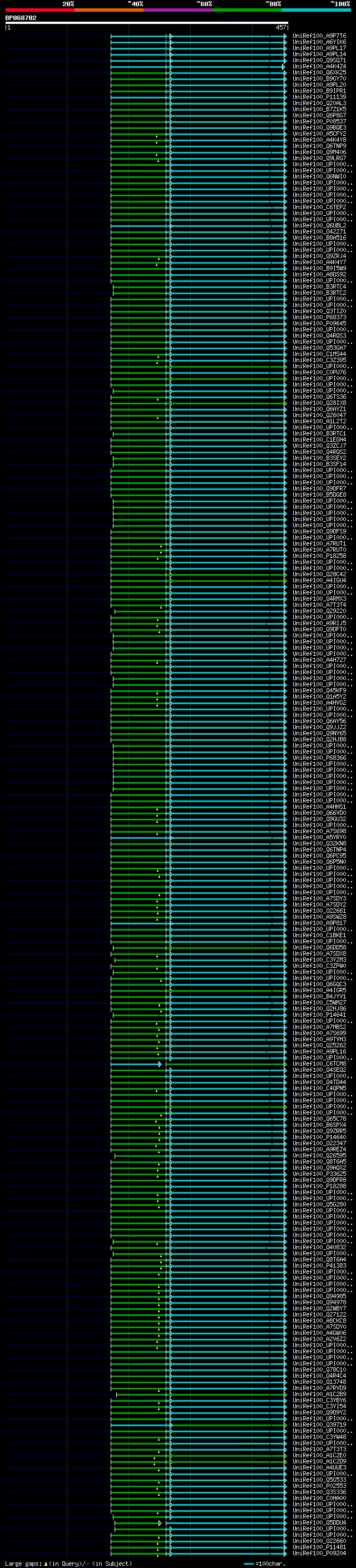This screenshot has height=1568, width=356.
Task: Select hit UniRef100_C3ZPW0
Action: [319, 966]
